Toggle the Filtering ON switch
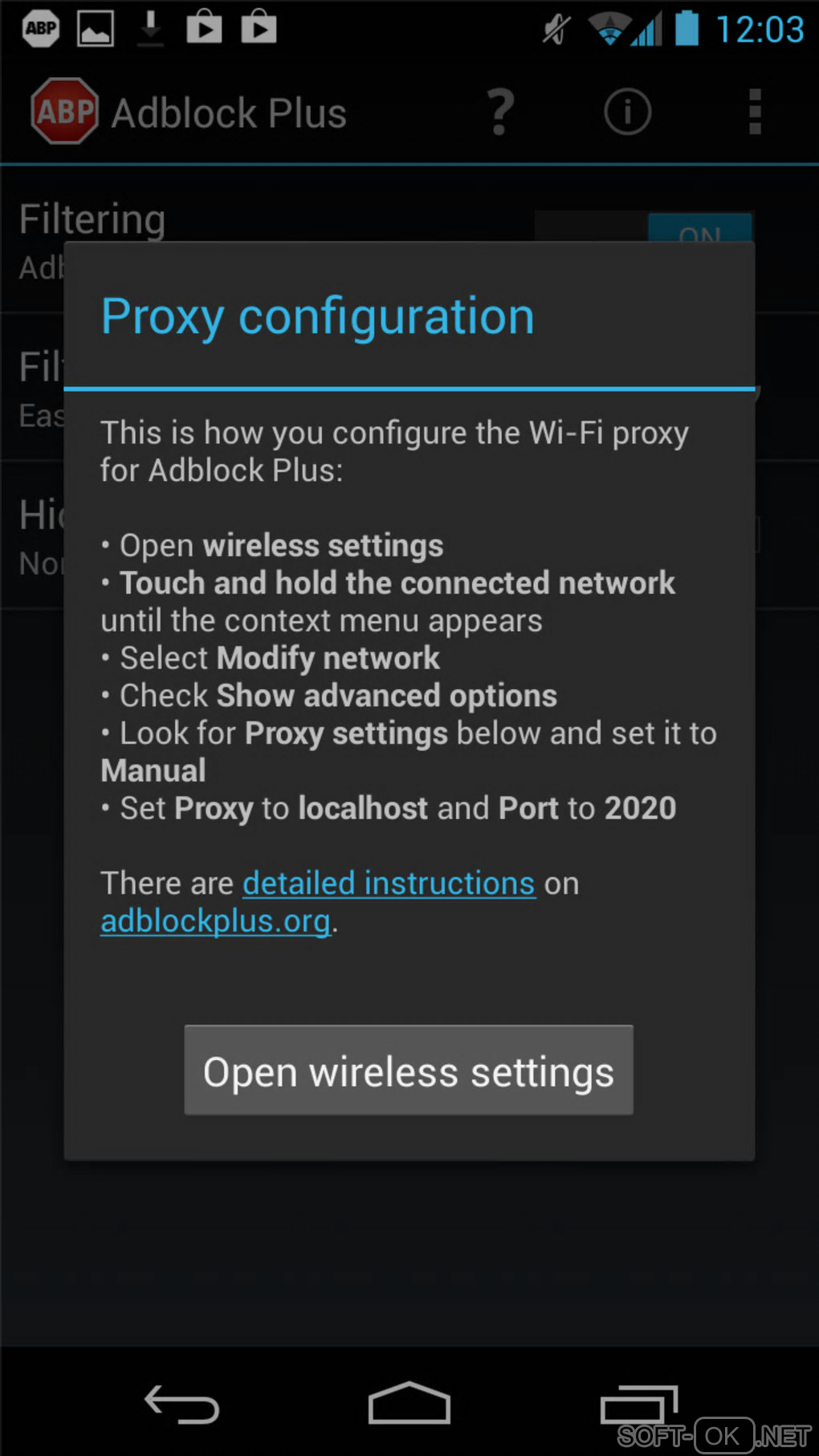The height and width of the screenshot is (1456, 819). [x=699, y=228]
